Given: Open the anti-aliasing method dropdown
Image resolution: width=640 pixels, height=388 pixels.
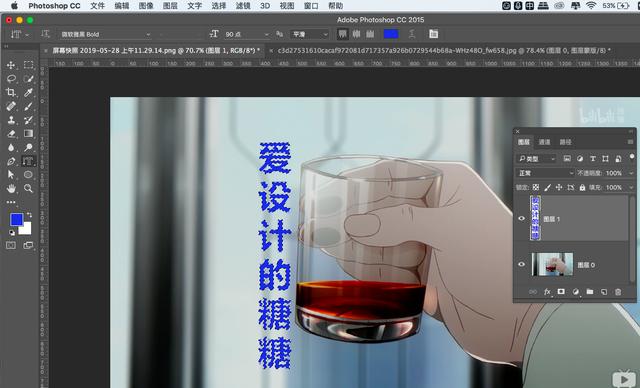Looking at the screenshot, I should 309,35.
